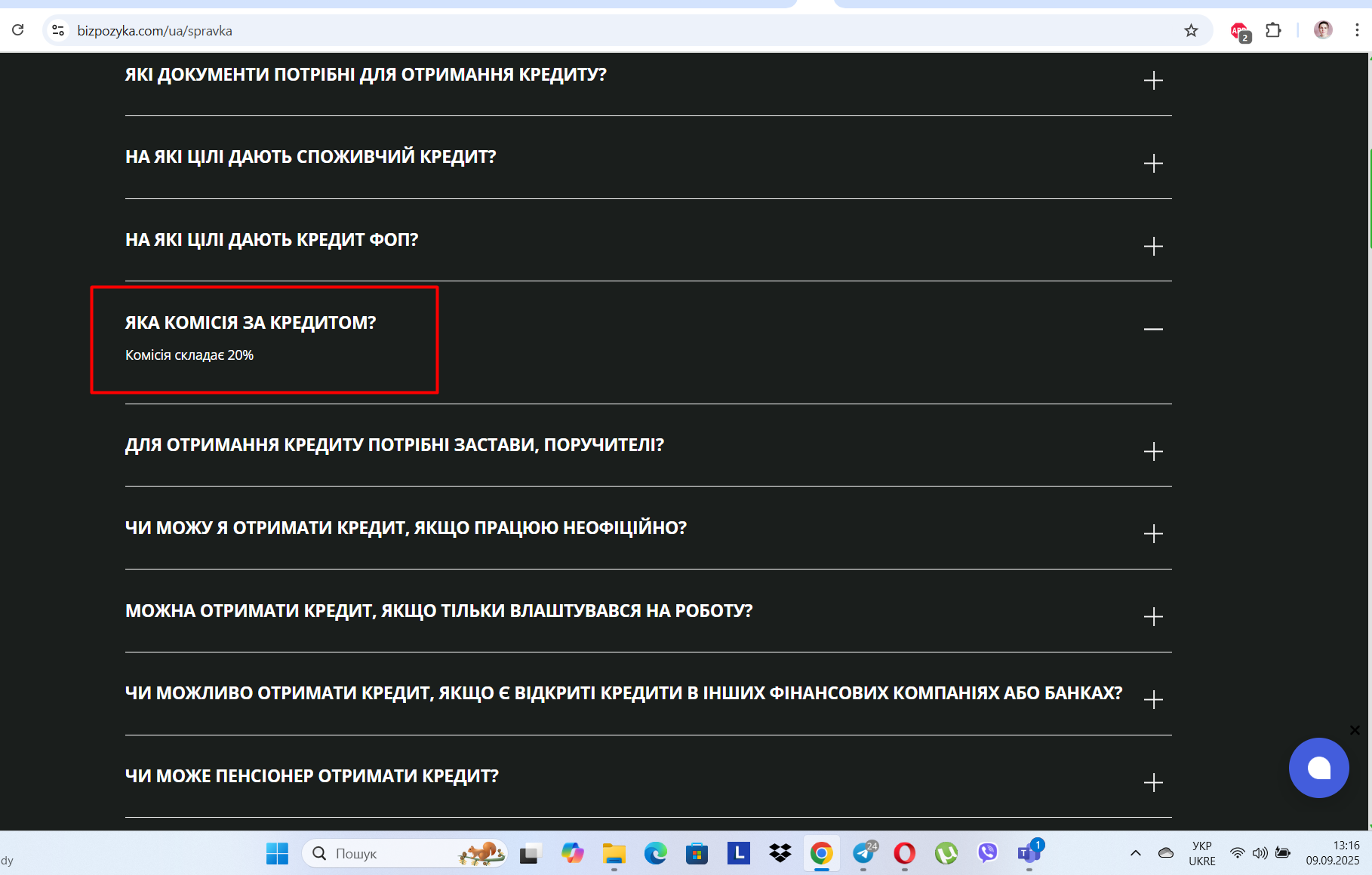The height and width of the screenshot is (875, 1372).
Task: Click question 'ЧИ МОЖУ Я ОТРИМАТИ КРЕДИТ, ЯКЩО ПРАЦЮЮ НЕОФІЦІЙНО?'
Action: click(x=406, y=528)
